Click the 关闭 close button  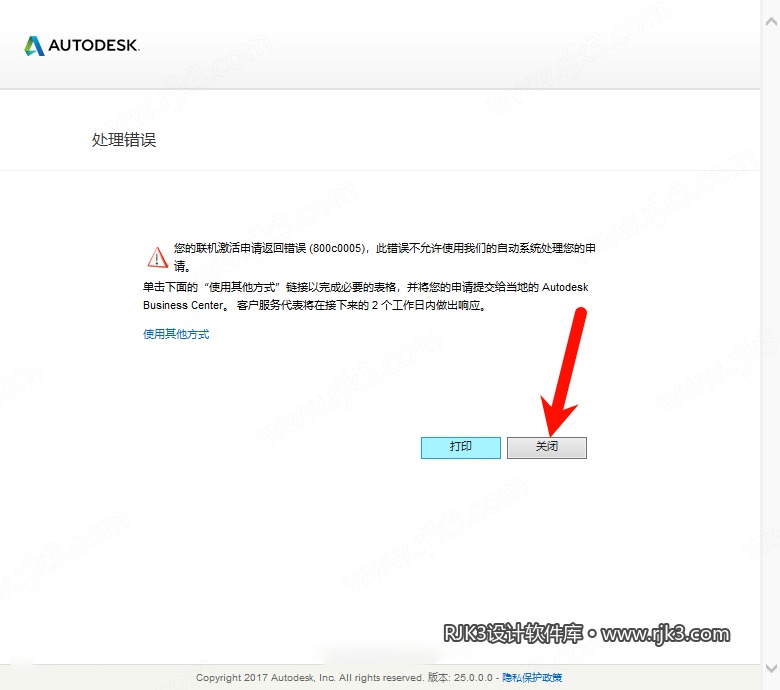[547, 447]
